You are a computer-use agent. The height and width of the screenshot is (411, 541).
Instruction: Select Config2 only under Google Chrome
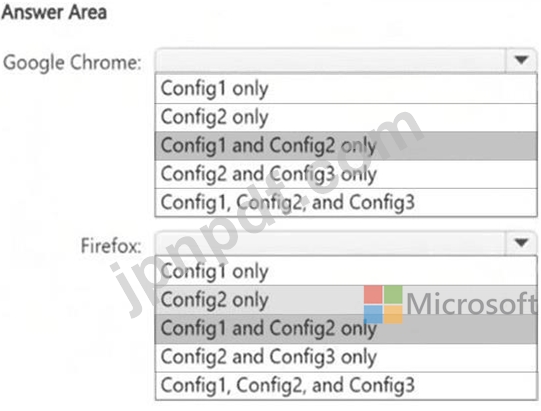coord(346,117)
